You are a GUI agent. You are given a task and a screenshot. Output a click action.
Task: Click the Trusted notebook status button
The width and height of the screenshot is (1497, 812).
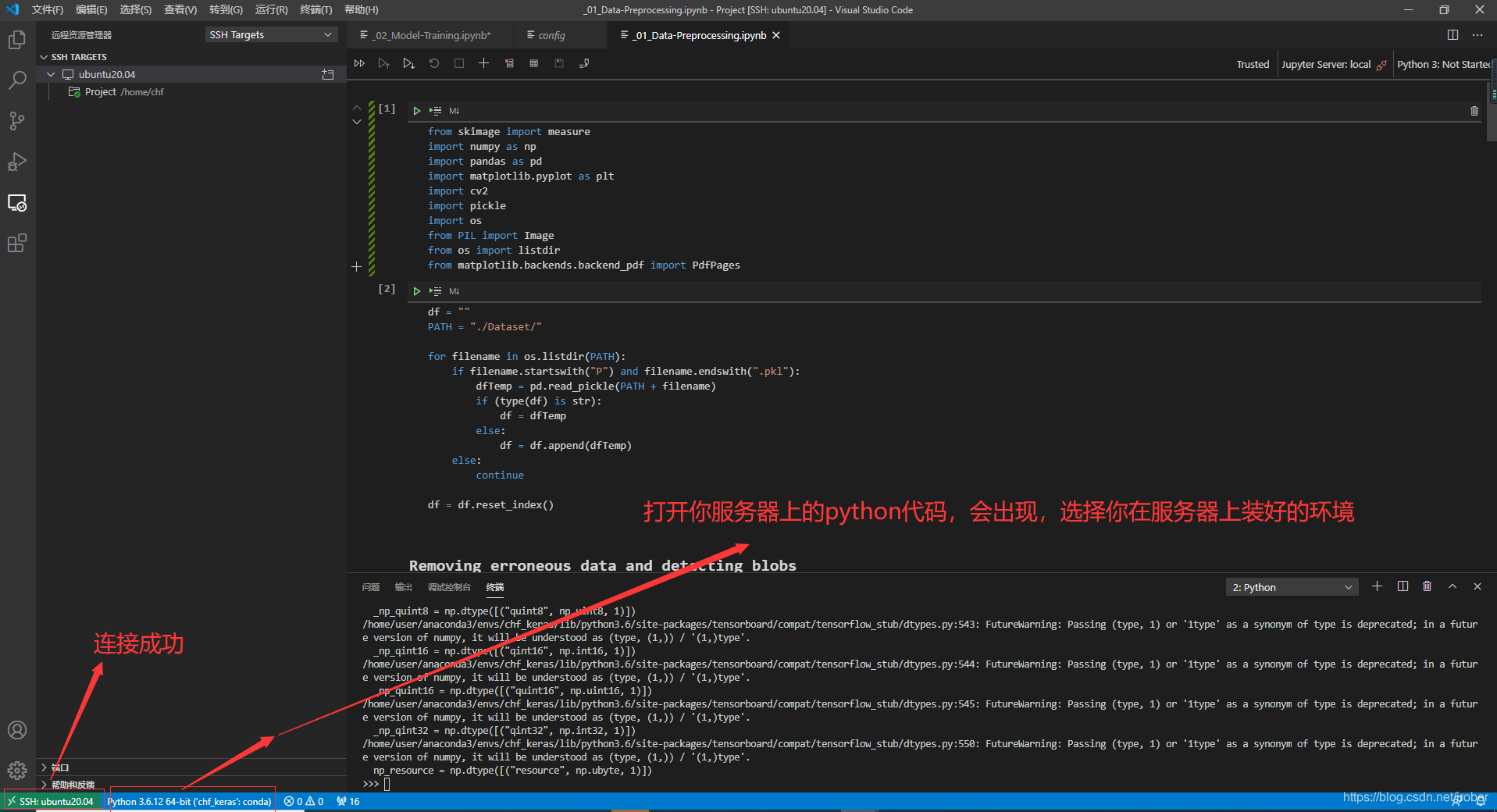(1253, 65)
